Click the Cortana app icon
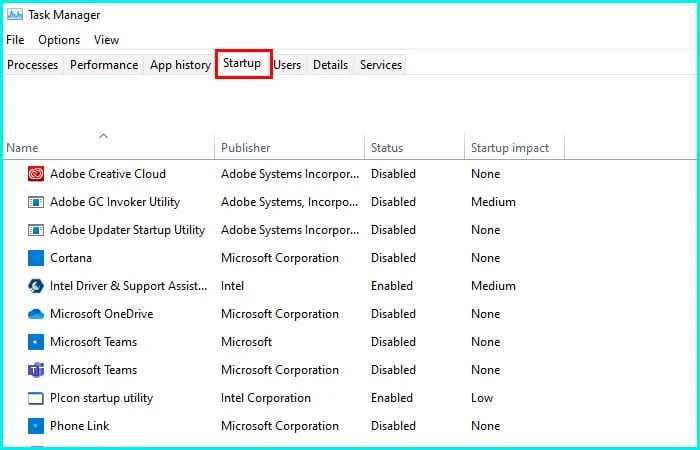The height and width of the screenshot is (450, 700). [x=36, y=258]
